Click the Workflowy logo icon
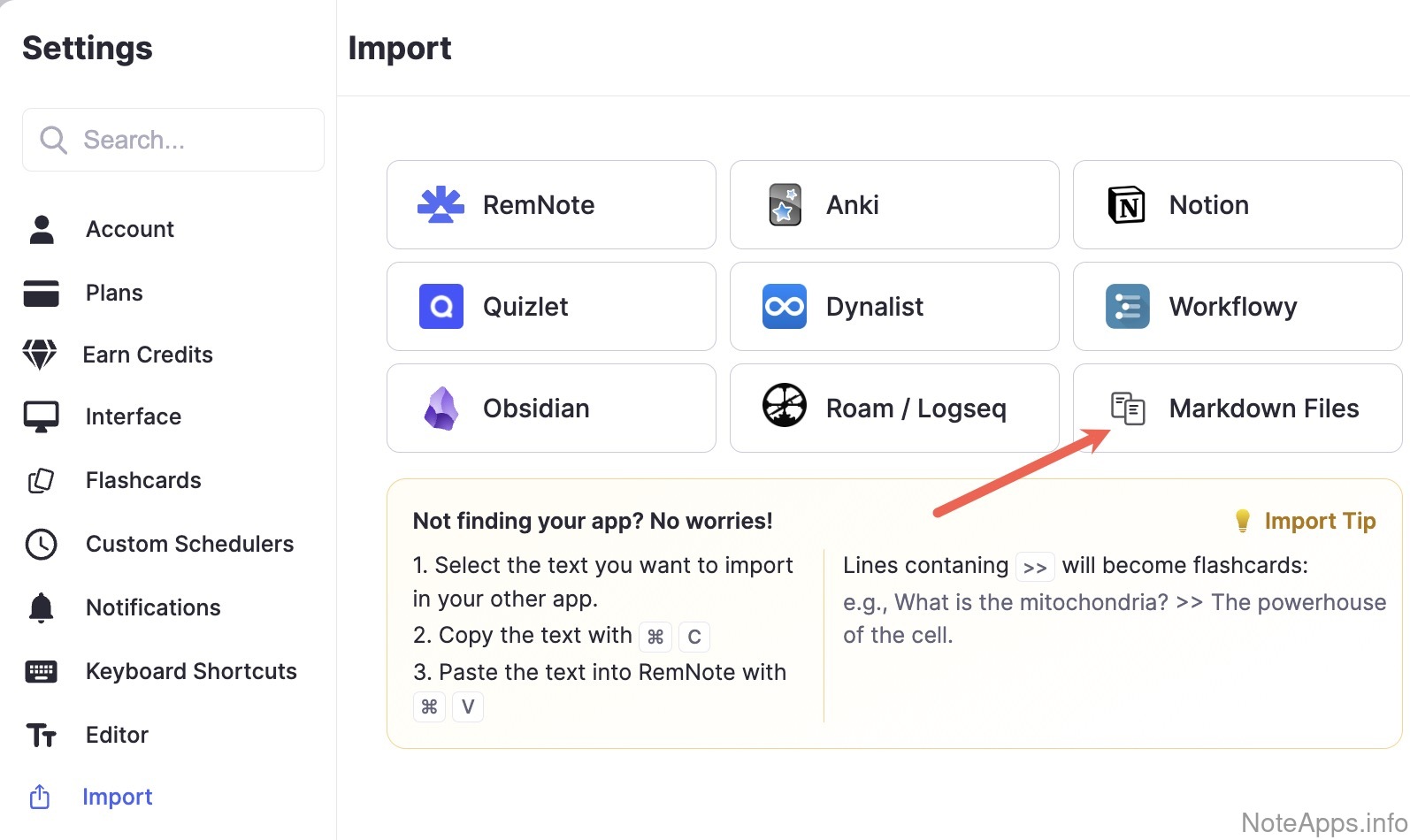Viewport: 1410px width, 840px height. pos(1127,307)
